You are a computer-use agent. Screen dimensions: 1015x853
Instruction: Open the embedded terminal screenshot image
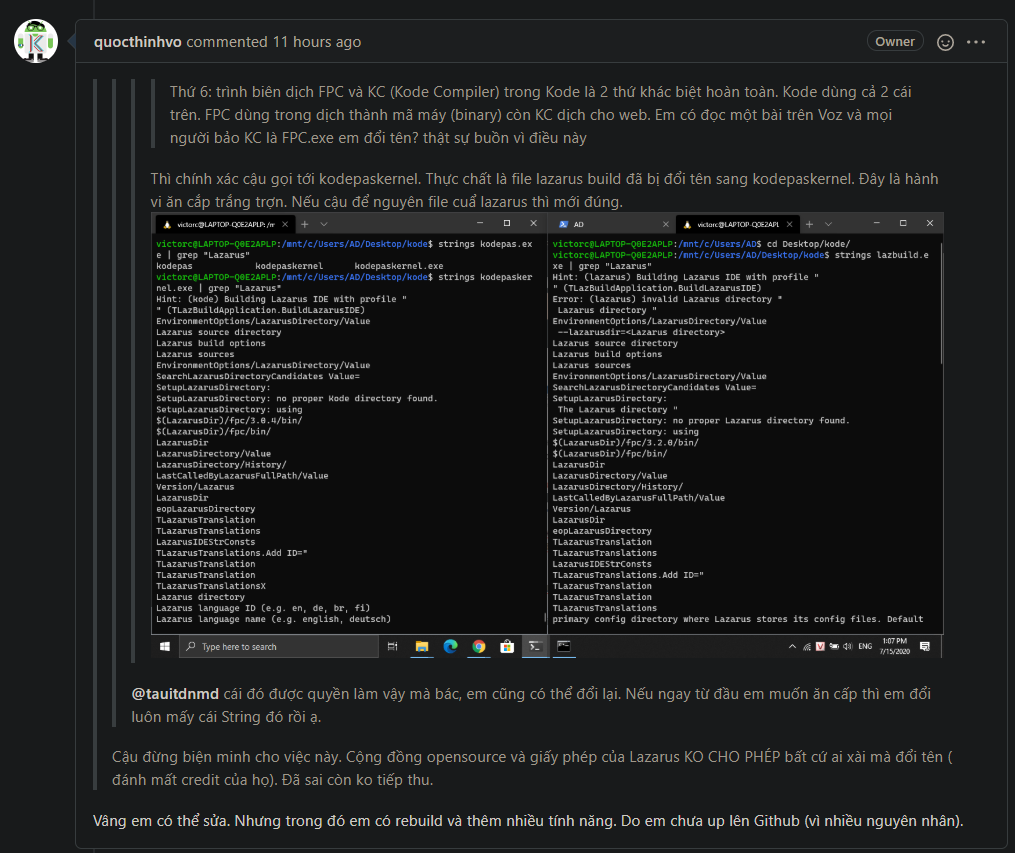[547, 435]
